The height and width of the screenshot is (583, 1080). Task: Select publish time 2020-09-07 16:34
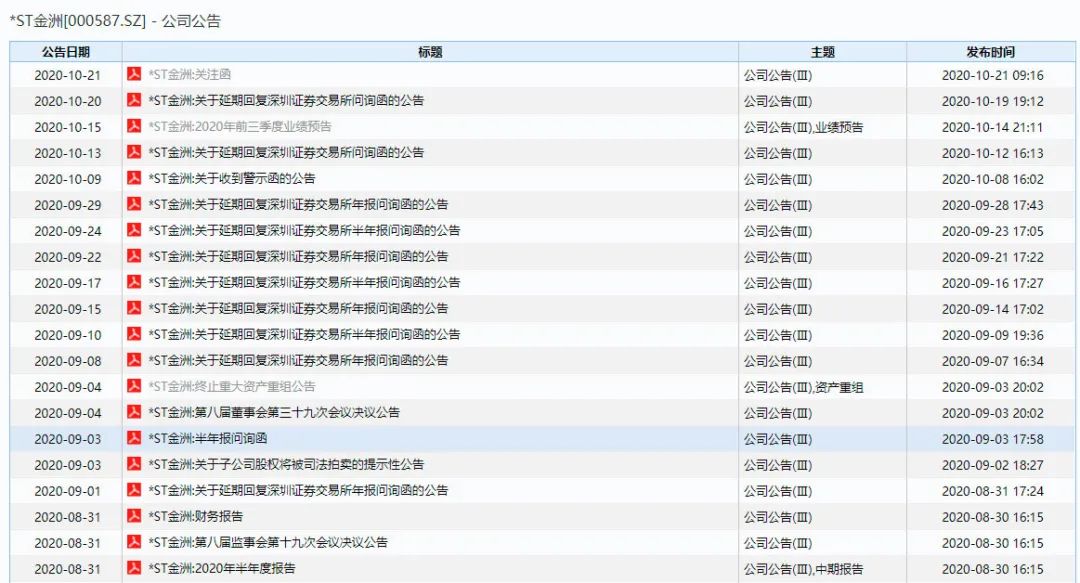tap(993, 361)
